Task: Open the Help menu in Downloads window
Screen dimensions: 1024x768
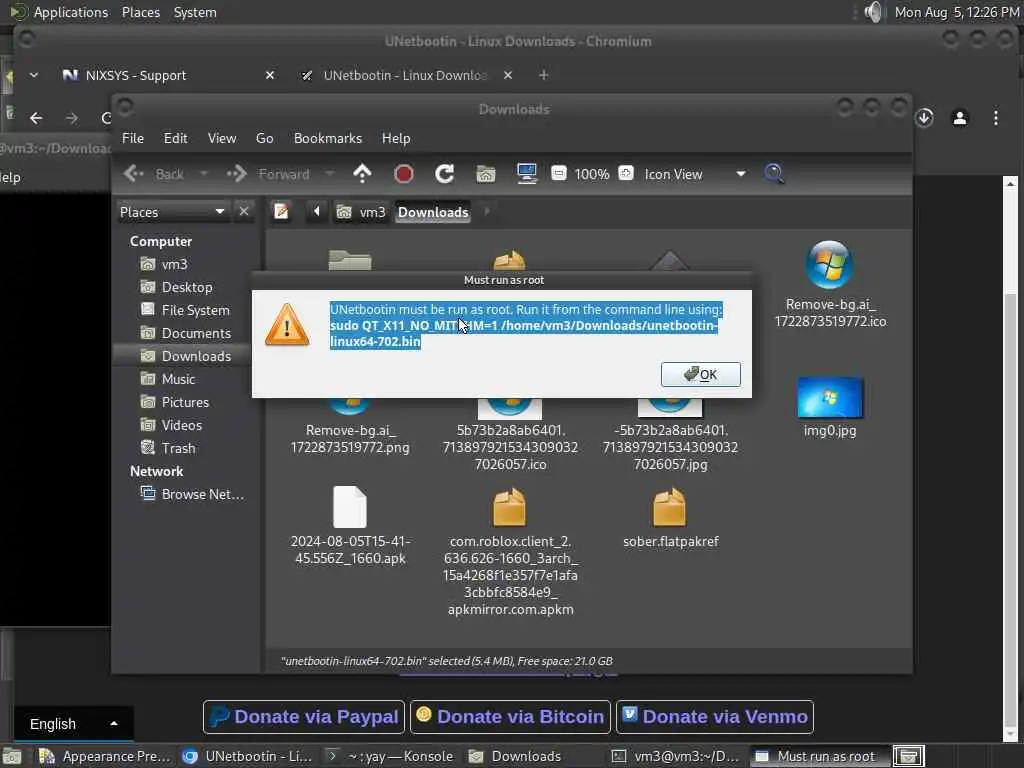Action: pyautogui.click(x=396, y=138)
